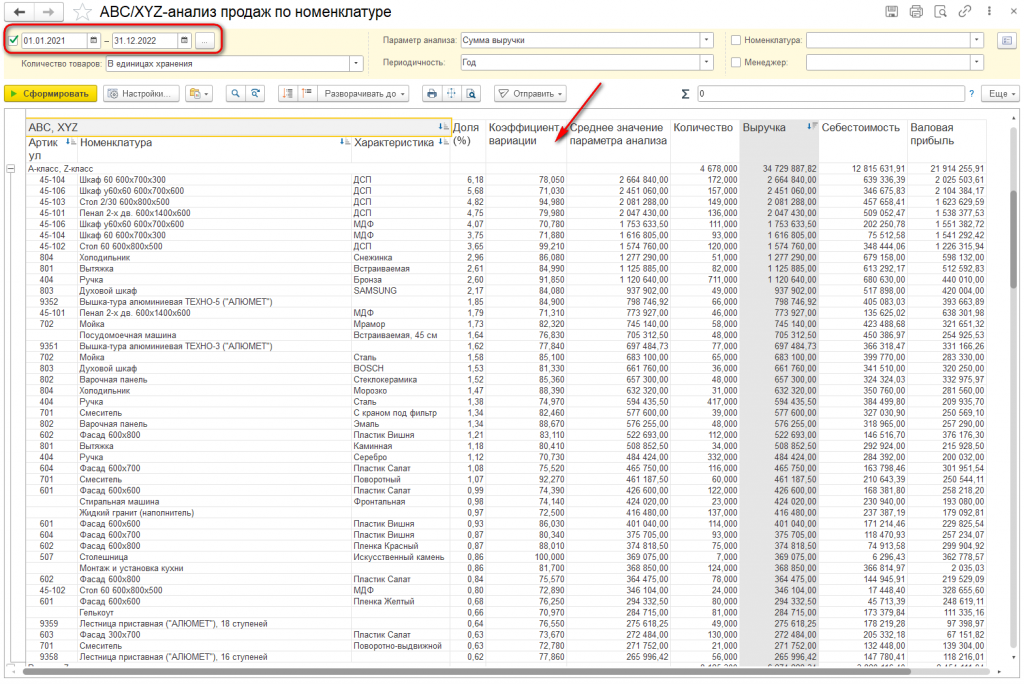Image resolution: width=1024 pixels, height=684 pixels.
Task: Open the Количество товаров dropdown
Action: (356, 64)
